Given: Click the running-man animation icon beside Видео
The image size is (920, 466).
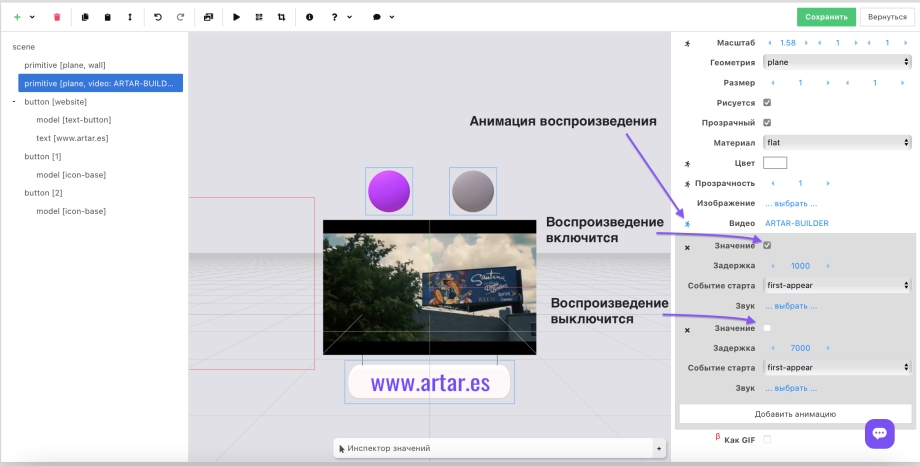Looking at the screenshot, I should pyautogui.click(x=687, y=223).
